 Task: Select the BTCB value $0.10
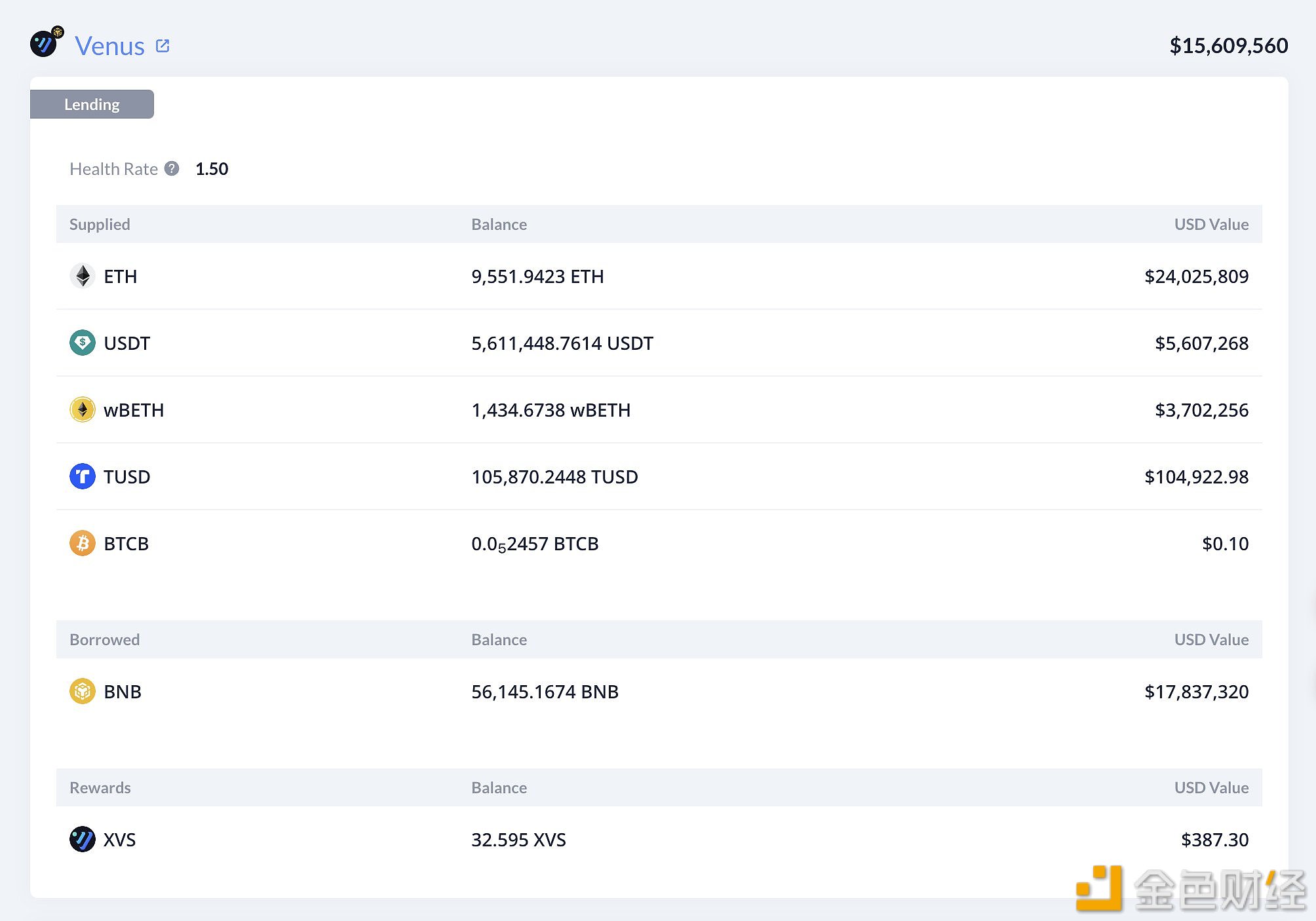tap(1225, 544)
